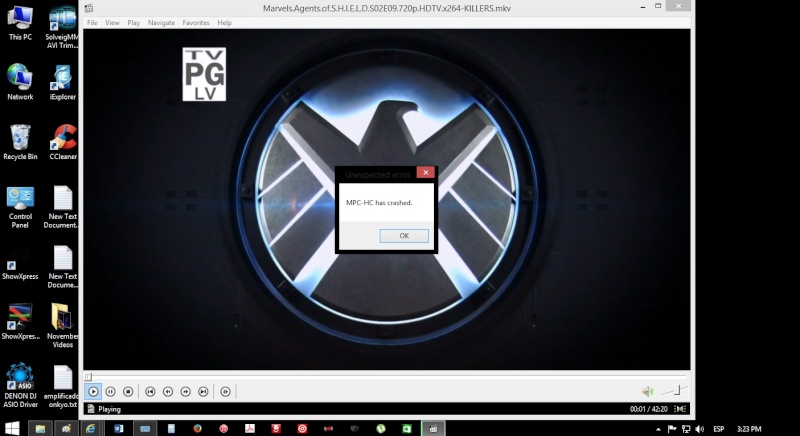The width and height of the screenshot is (800, 436).
Task: Open the Action Center flag icon
Action: pos(672,429)
